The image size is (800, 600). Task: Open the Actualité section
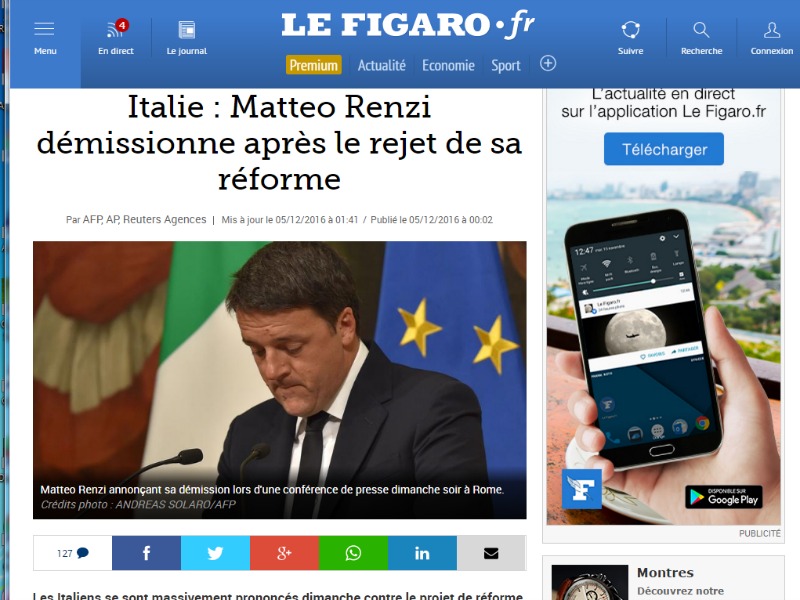coord(382,65)
